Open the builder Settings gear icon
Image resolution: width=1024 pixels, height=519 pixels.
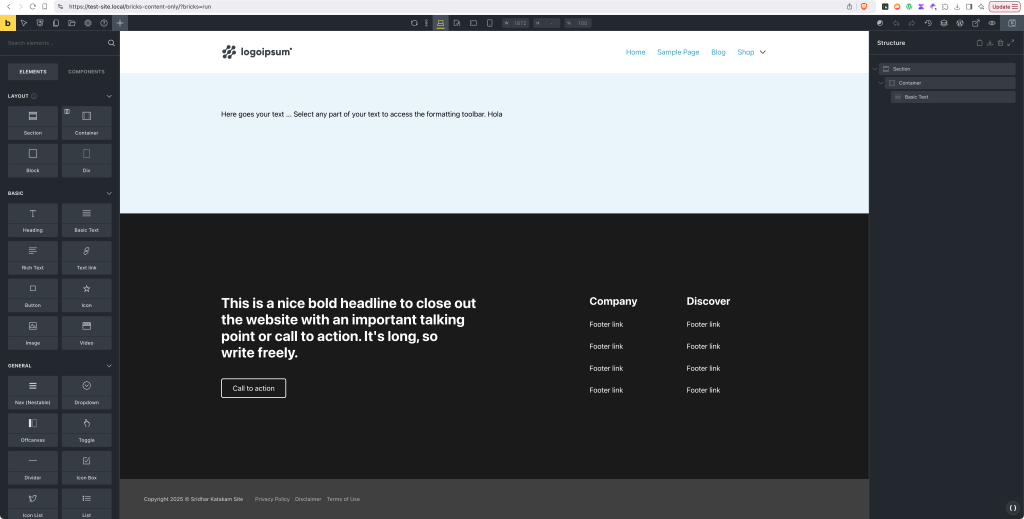coord(88,22)
